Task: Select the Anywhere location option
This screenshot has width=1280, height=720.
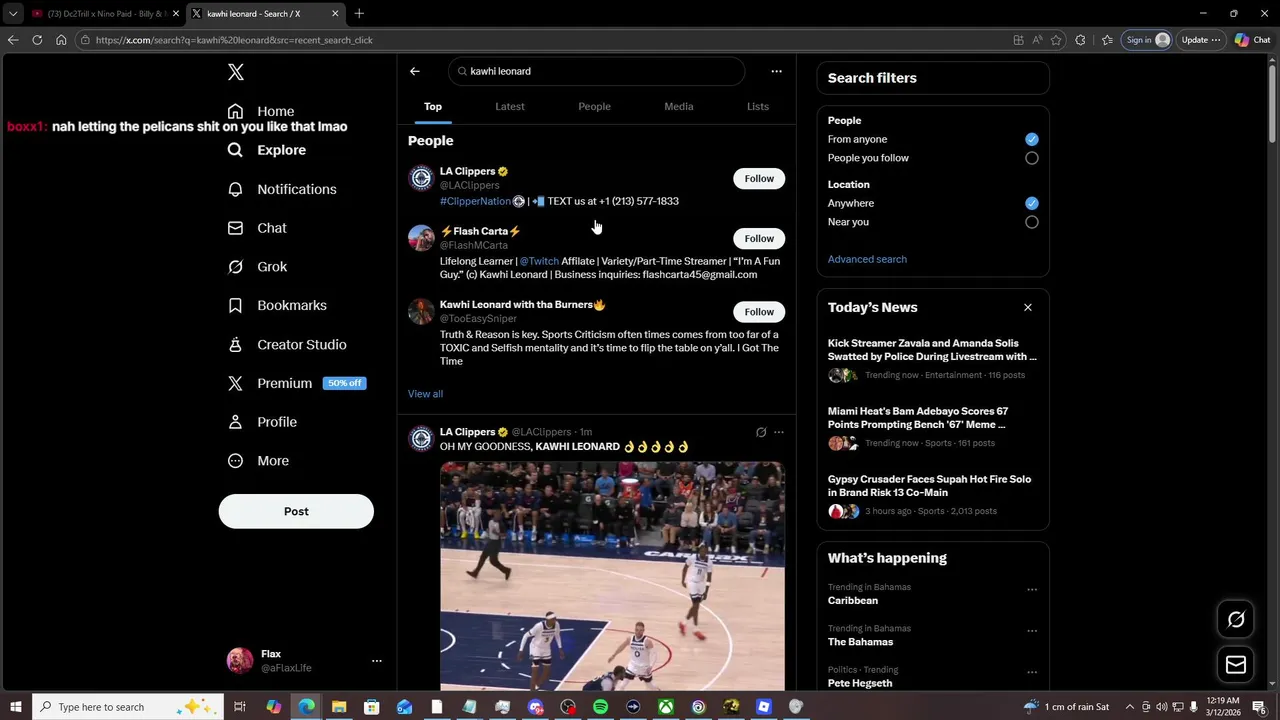Action: [x=1031, y=203]
